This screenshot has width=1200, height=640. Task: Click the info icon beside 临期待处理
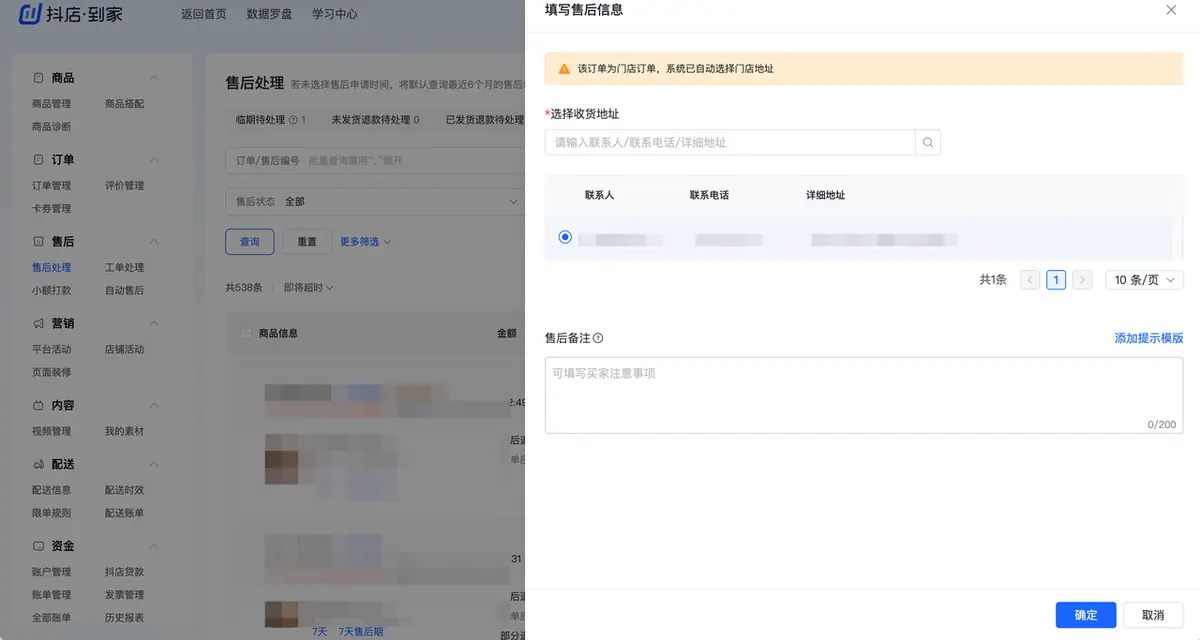[293, 120]
